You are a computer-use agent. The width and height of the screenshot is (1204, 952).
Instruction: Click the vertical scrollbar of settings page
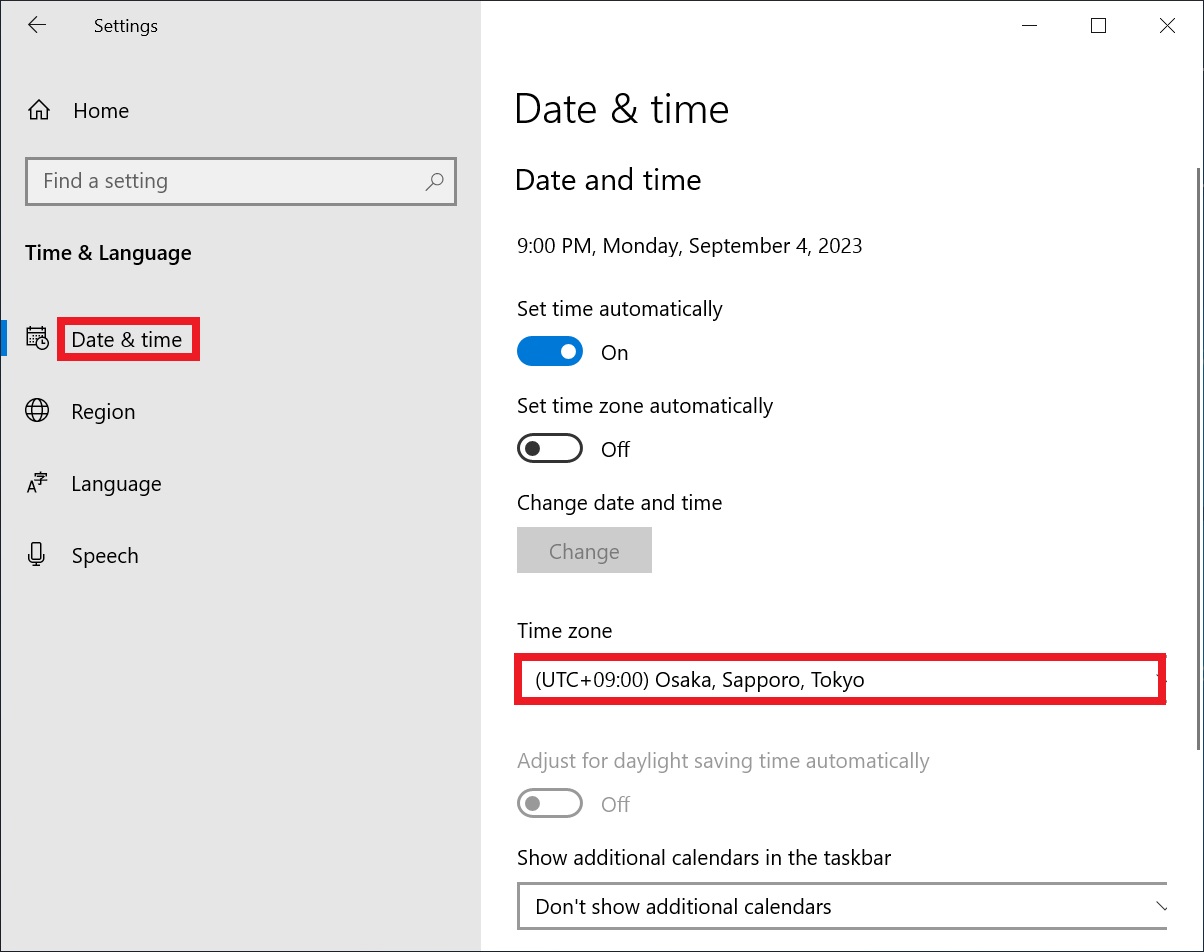click(x=1199, y=457)
